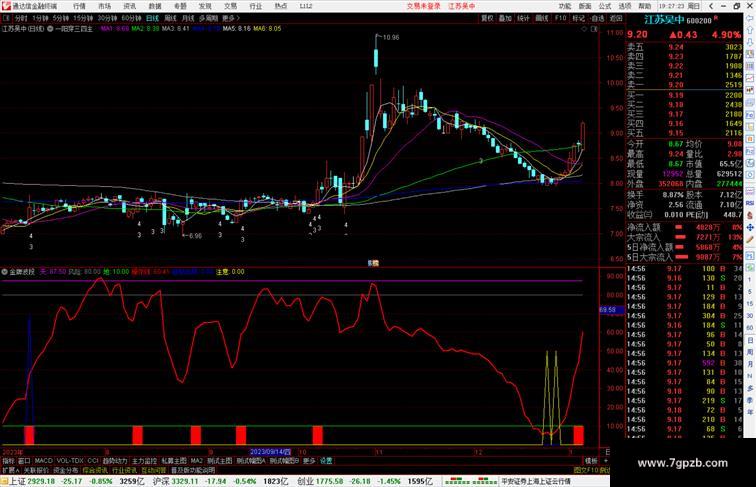The height and width of the screenshot is (487, 756).
Task: Click the main chart indicator settings circle icon
Action: point(50,29)
